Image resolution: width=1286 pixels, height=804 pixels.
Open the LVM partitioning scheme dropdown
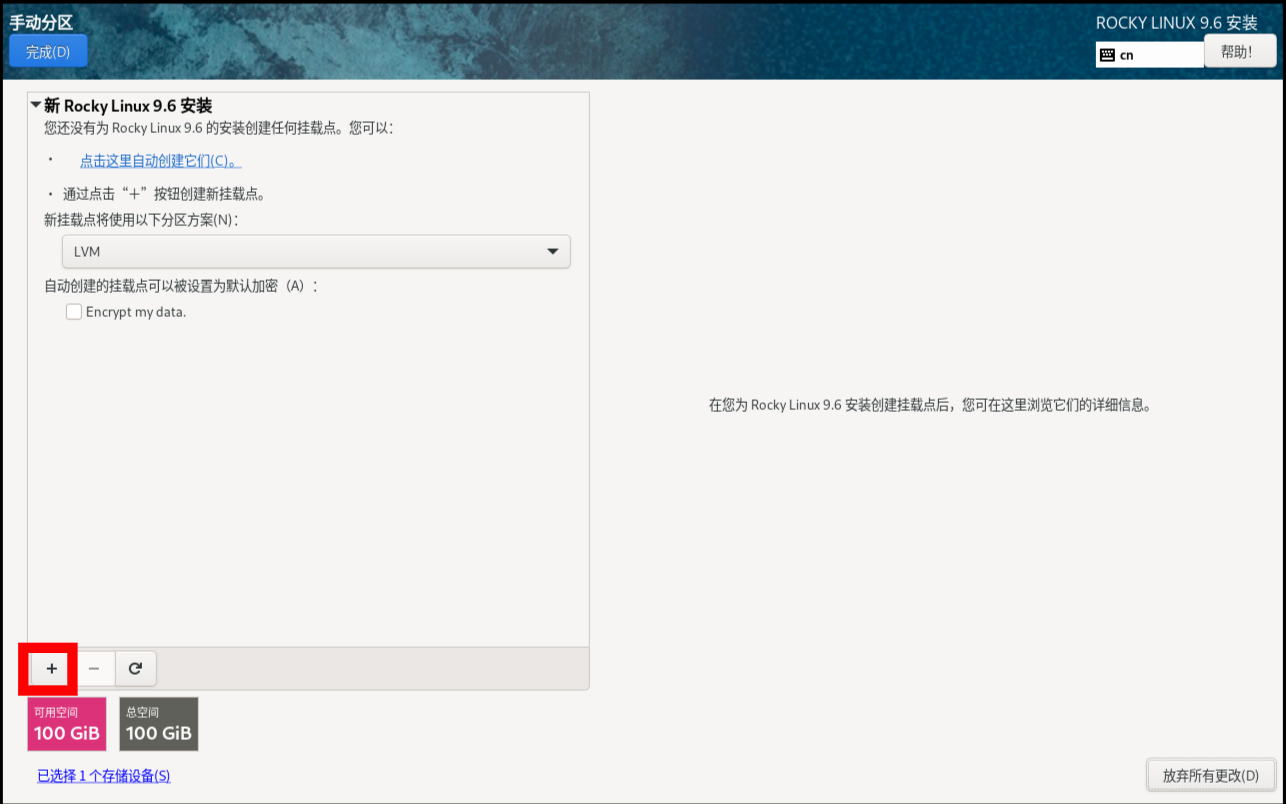316,252
